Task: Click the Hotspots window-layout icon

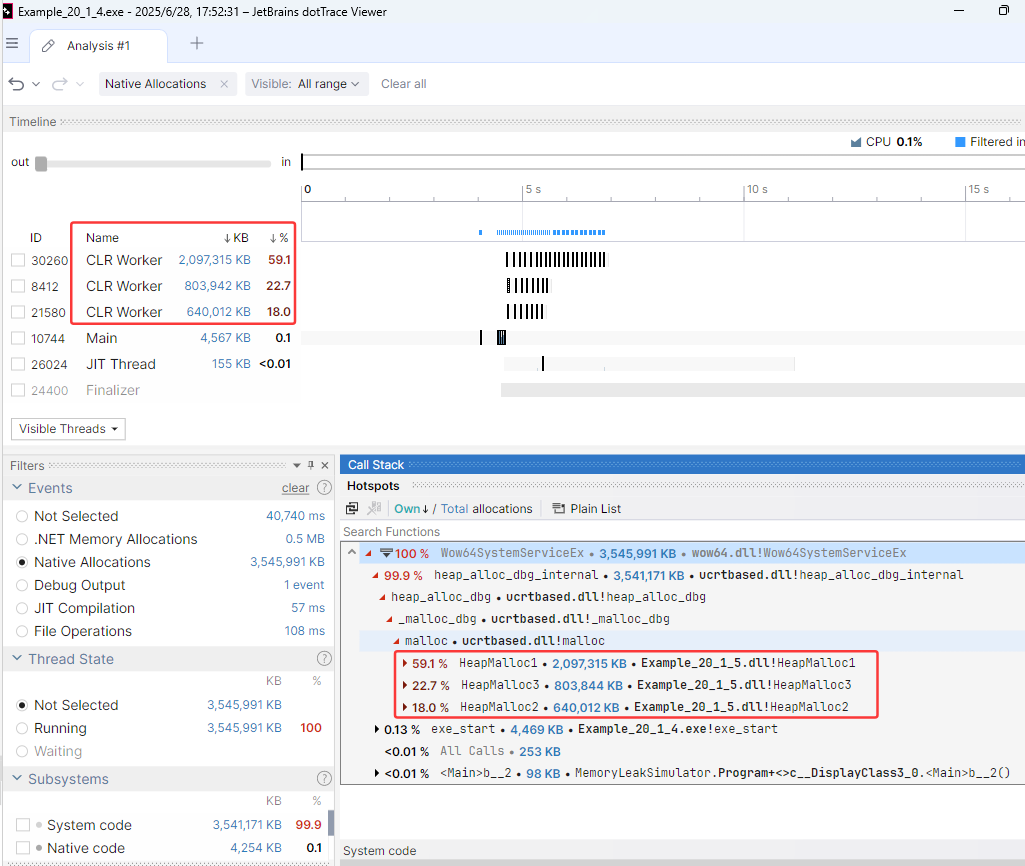Action: tap(352, 509)
